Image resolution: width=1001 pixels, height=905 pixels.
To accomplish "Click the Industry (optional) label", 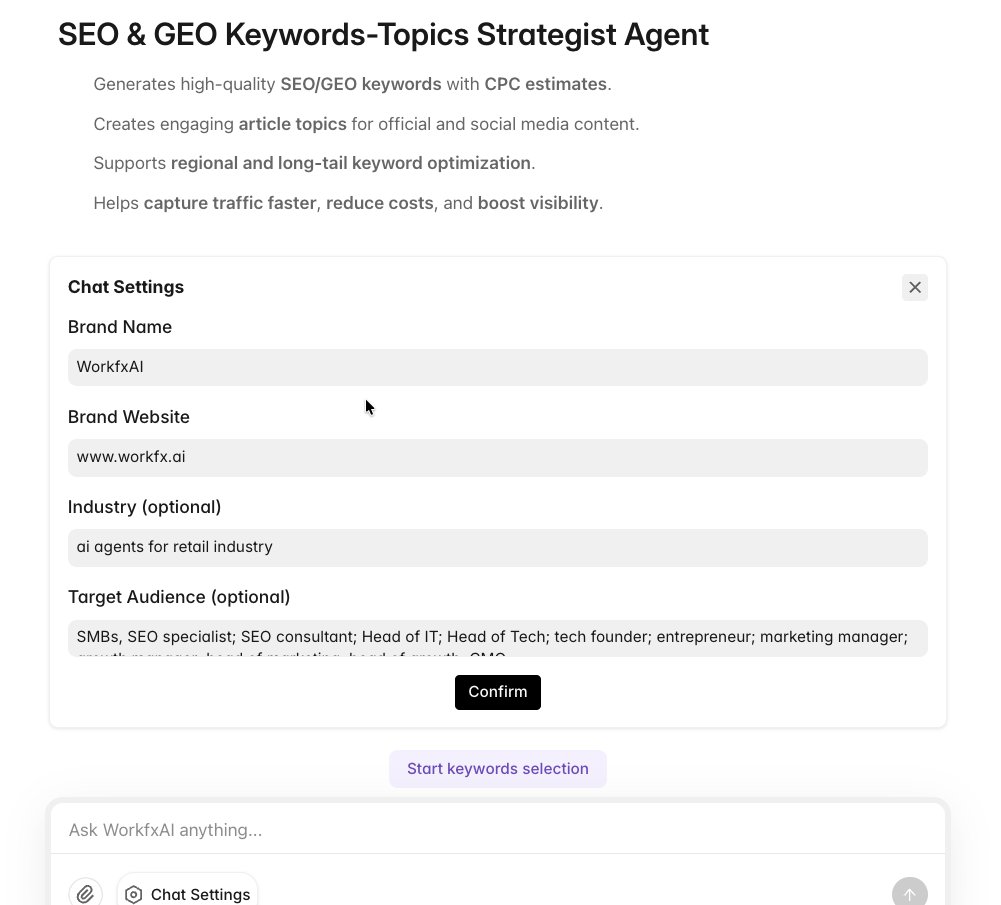I will point(145,507).
